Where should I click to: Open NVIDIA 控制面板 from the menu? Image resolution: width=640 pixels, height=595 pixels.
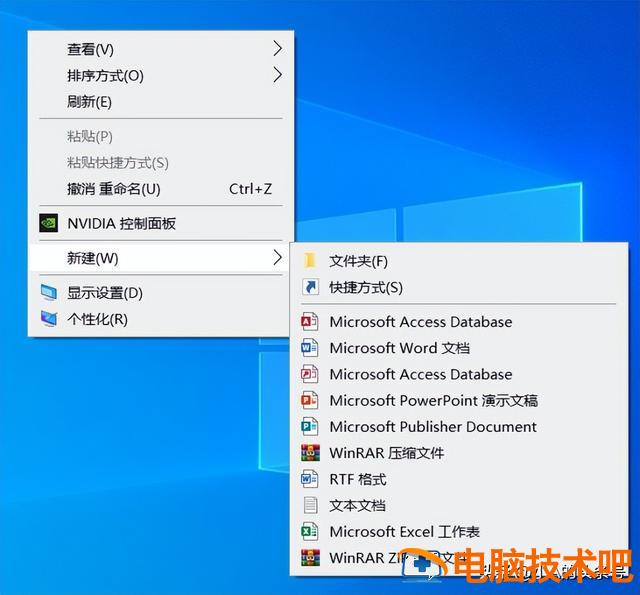click(x=161, y=223)
